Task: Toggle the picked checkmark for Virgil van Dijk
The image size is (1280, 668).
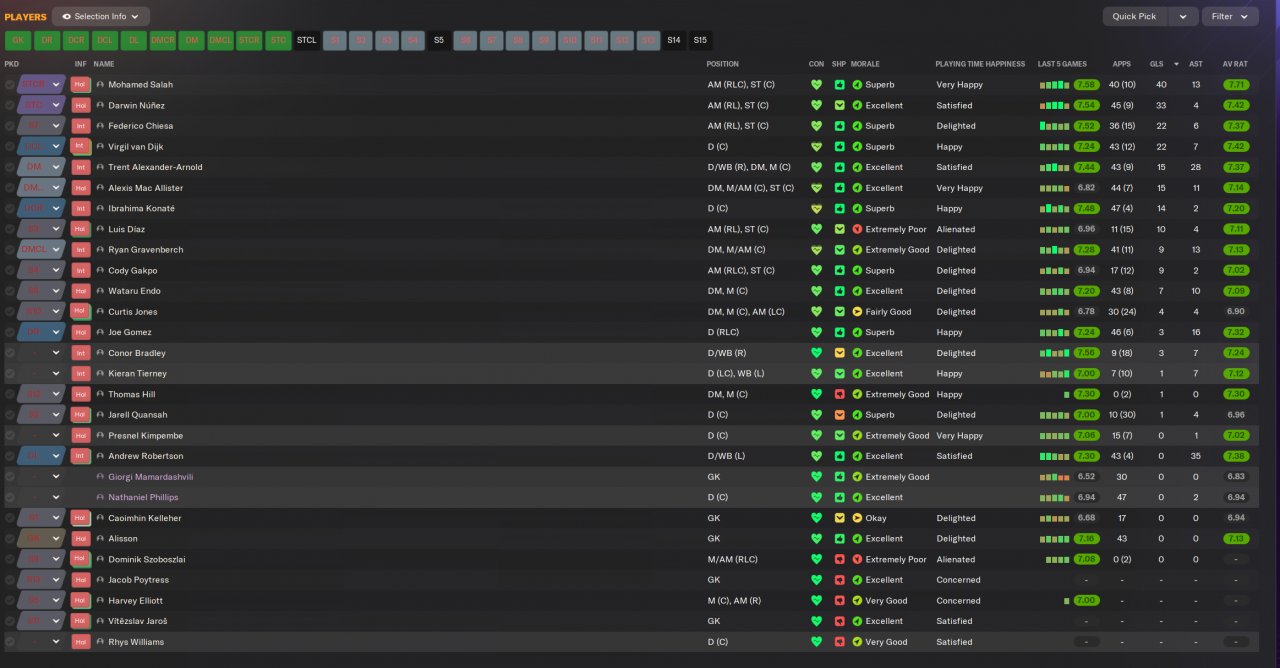Action: click(10, 147)
